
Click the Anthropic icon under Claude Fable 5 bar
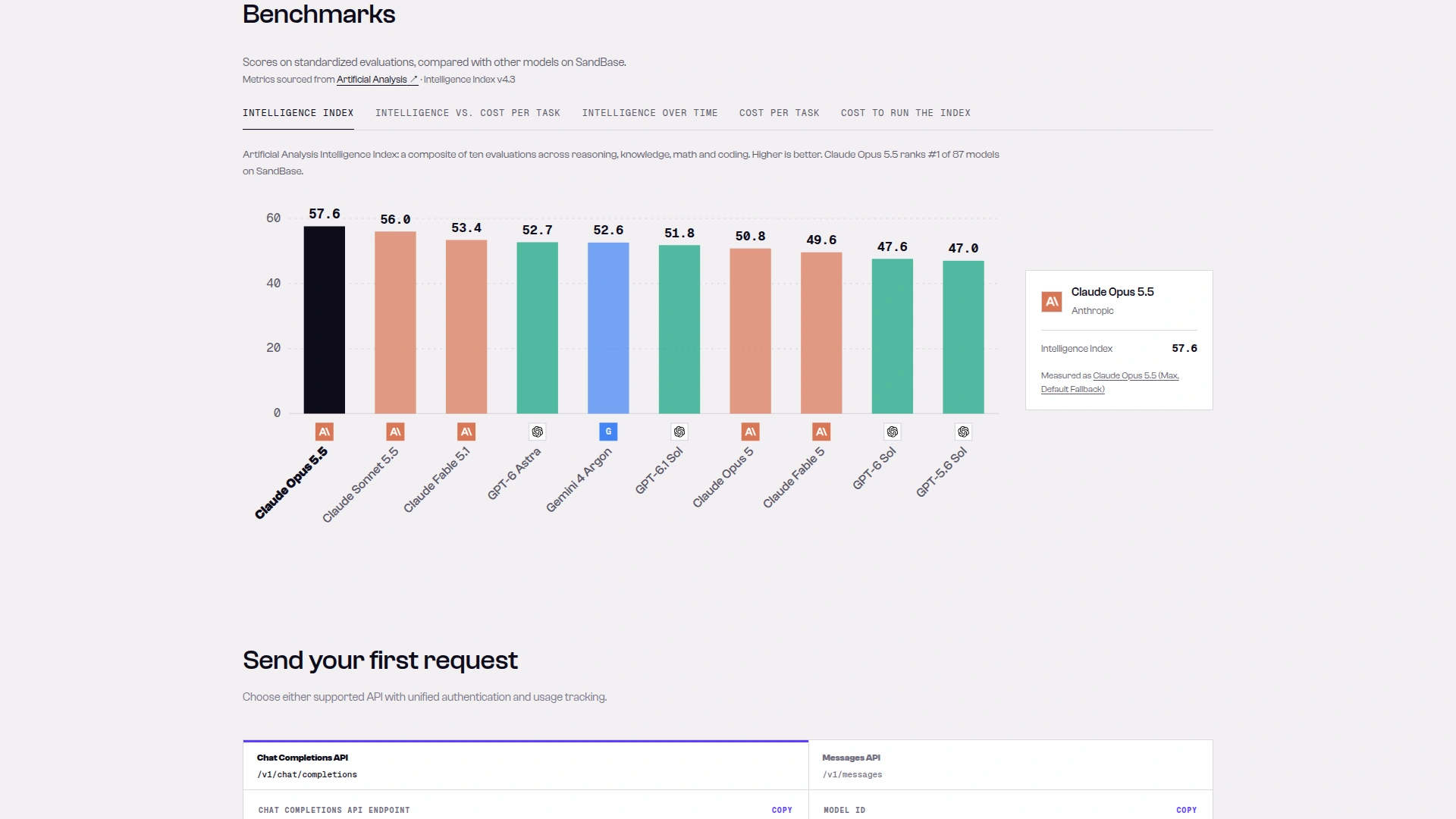821,431
